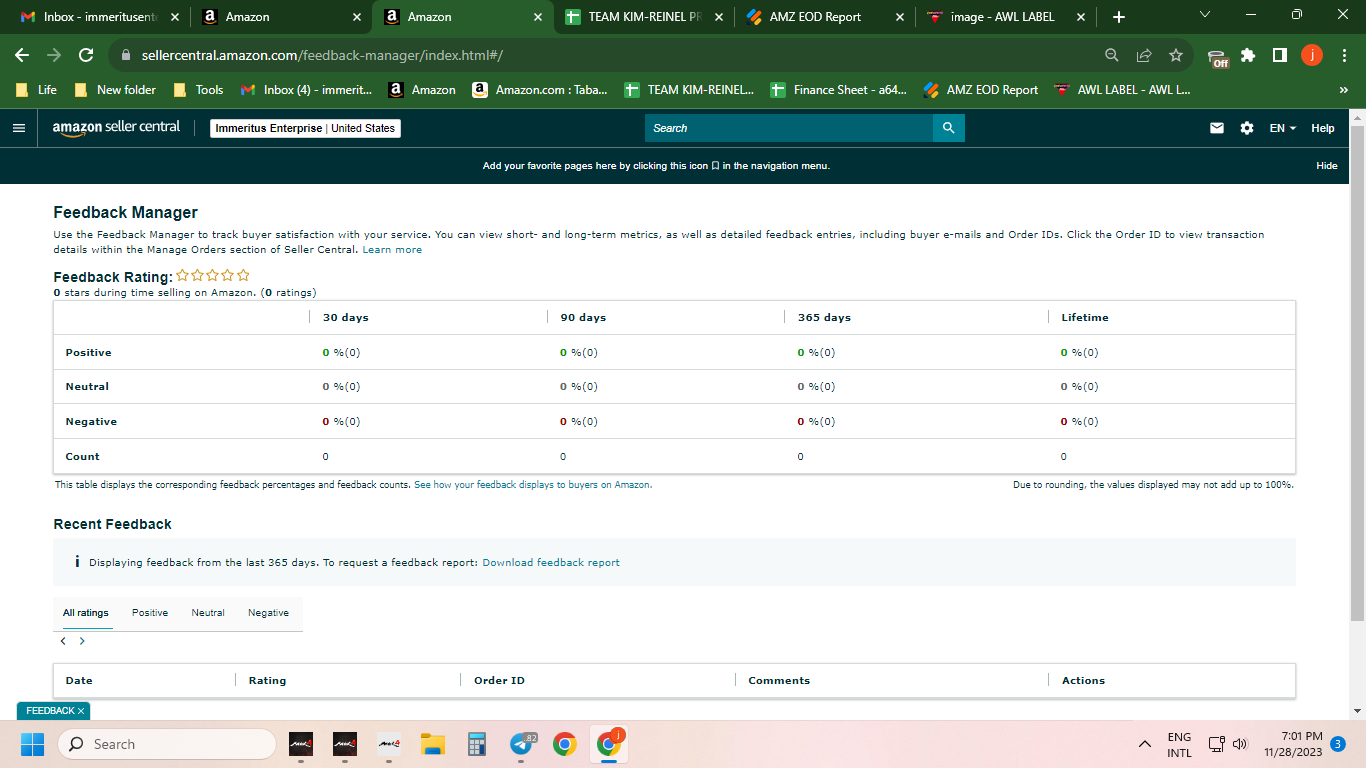Viewport: 1366px width, 768px height.
Task: Open the Chrome profile avatar
Action: coord(1312,55)
